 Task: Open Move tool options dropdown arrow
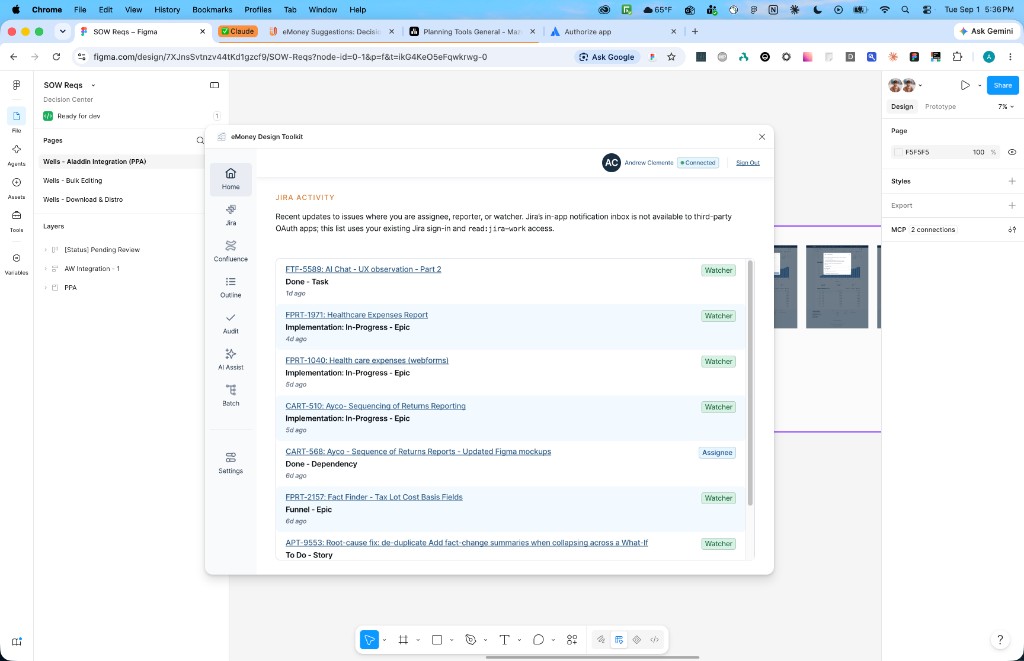coord(384,640)
